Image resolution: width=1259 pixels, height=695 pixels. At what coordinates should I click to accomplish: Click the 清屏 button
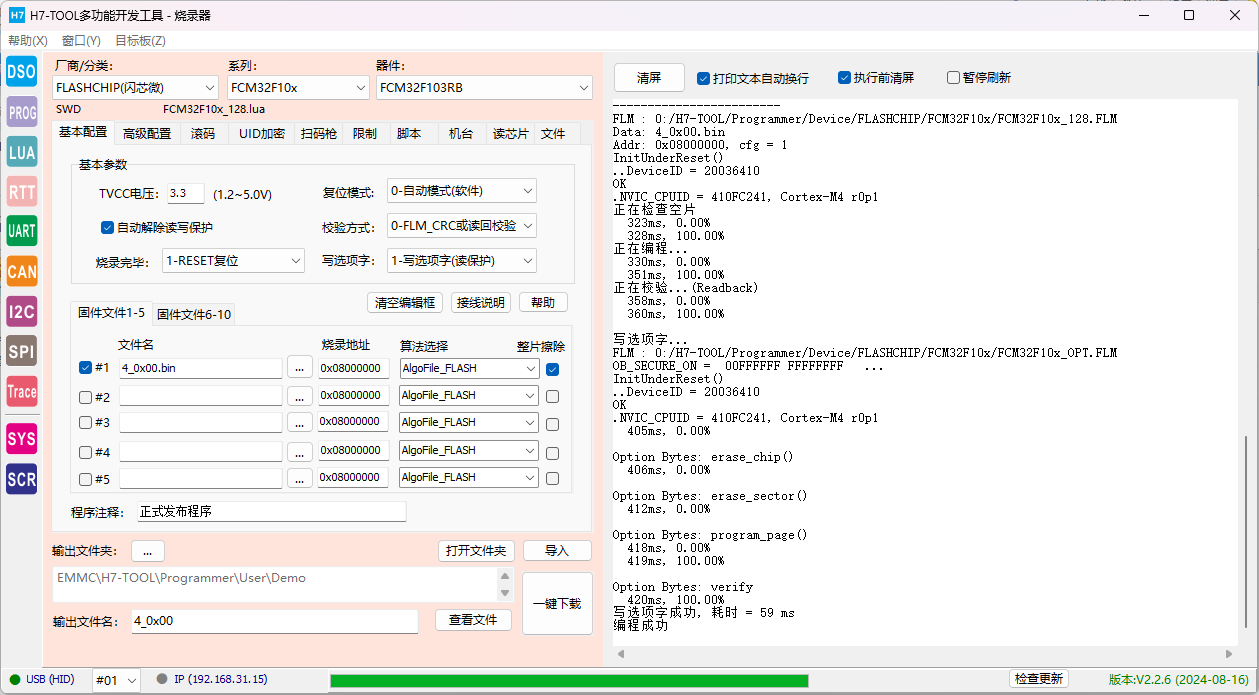tap(649, 78)
